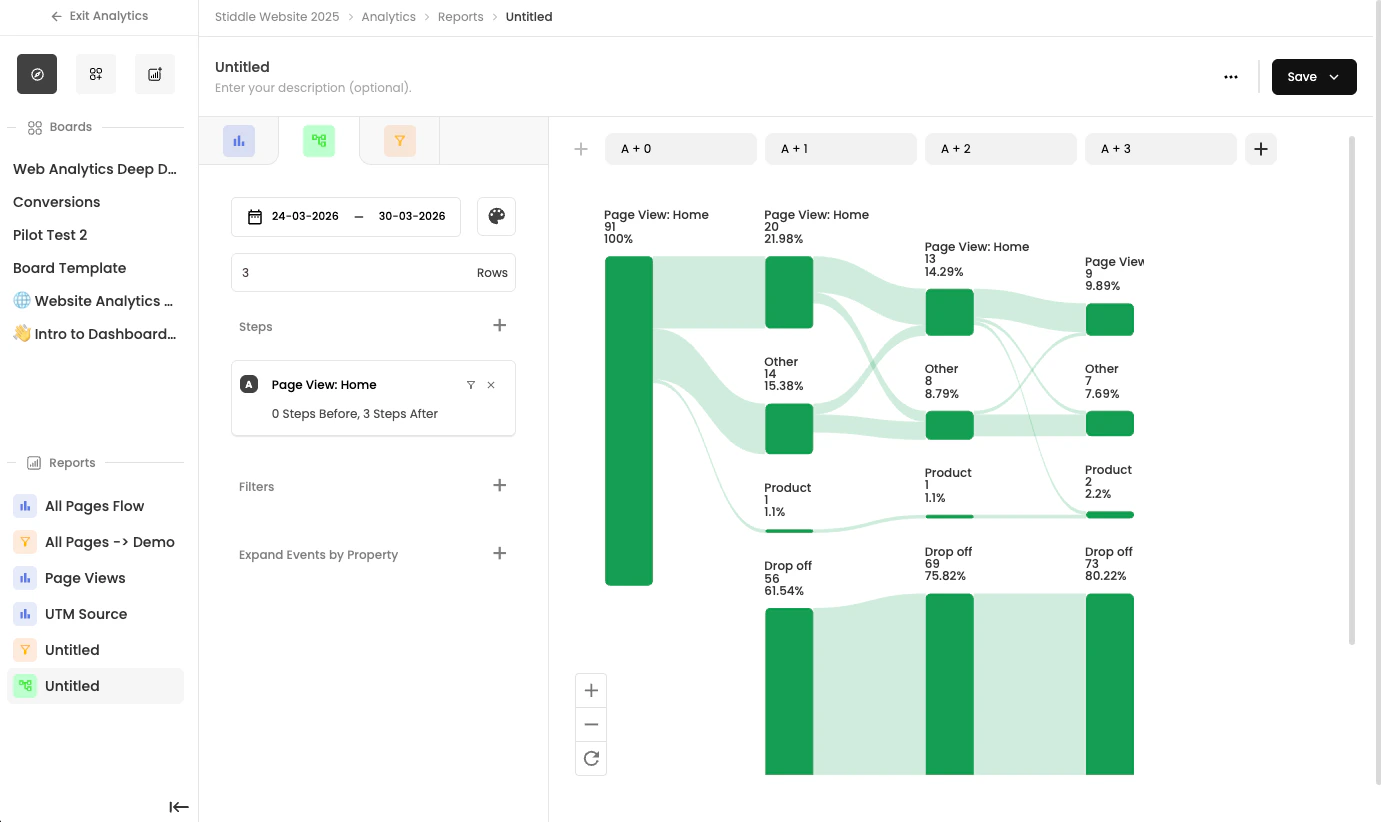
Task: Click the chart vertical scrollbar
Action: click(x=1352, y=390)
